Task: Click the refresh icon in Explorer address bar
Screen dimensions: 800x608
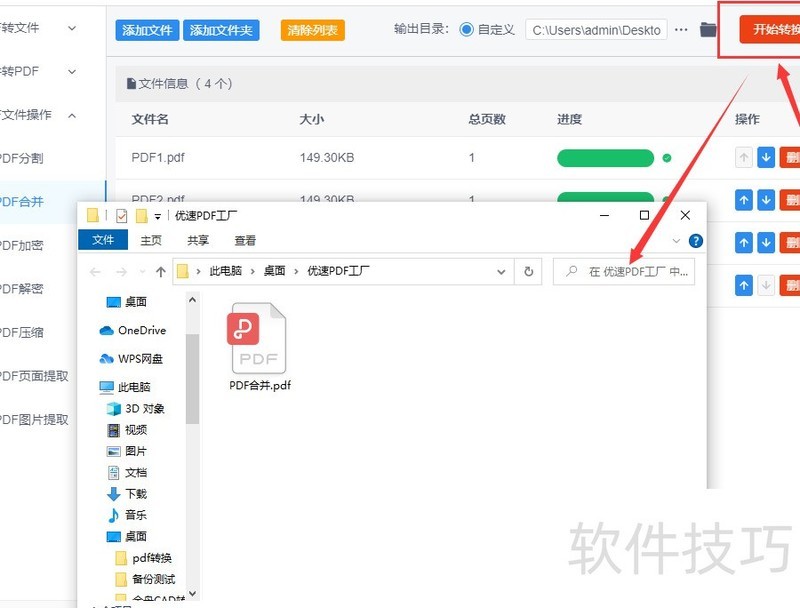Action: pyautogui.click(x=528, y=271)
